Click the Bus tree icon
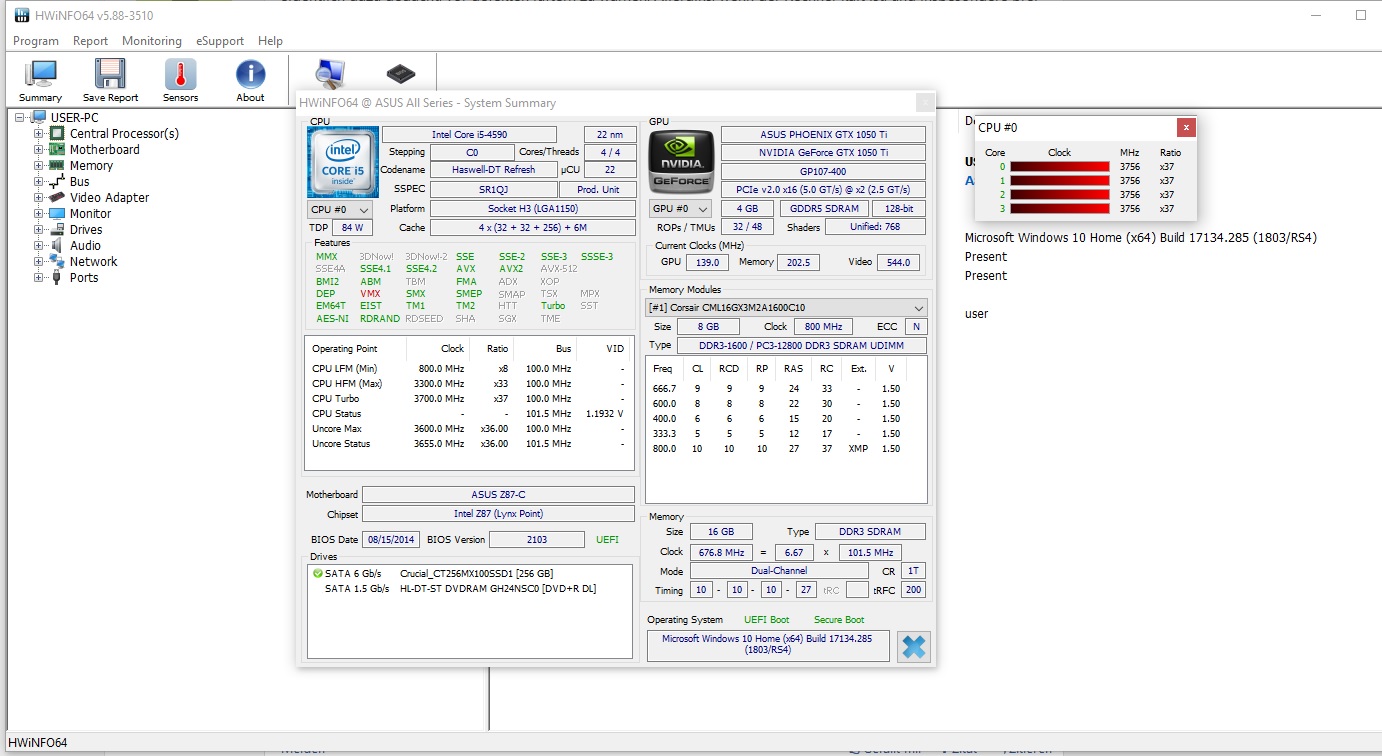 coord(58,181)
